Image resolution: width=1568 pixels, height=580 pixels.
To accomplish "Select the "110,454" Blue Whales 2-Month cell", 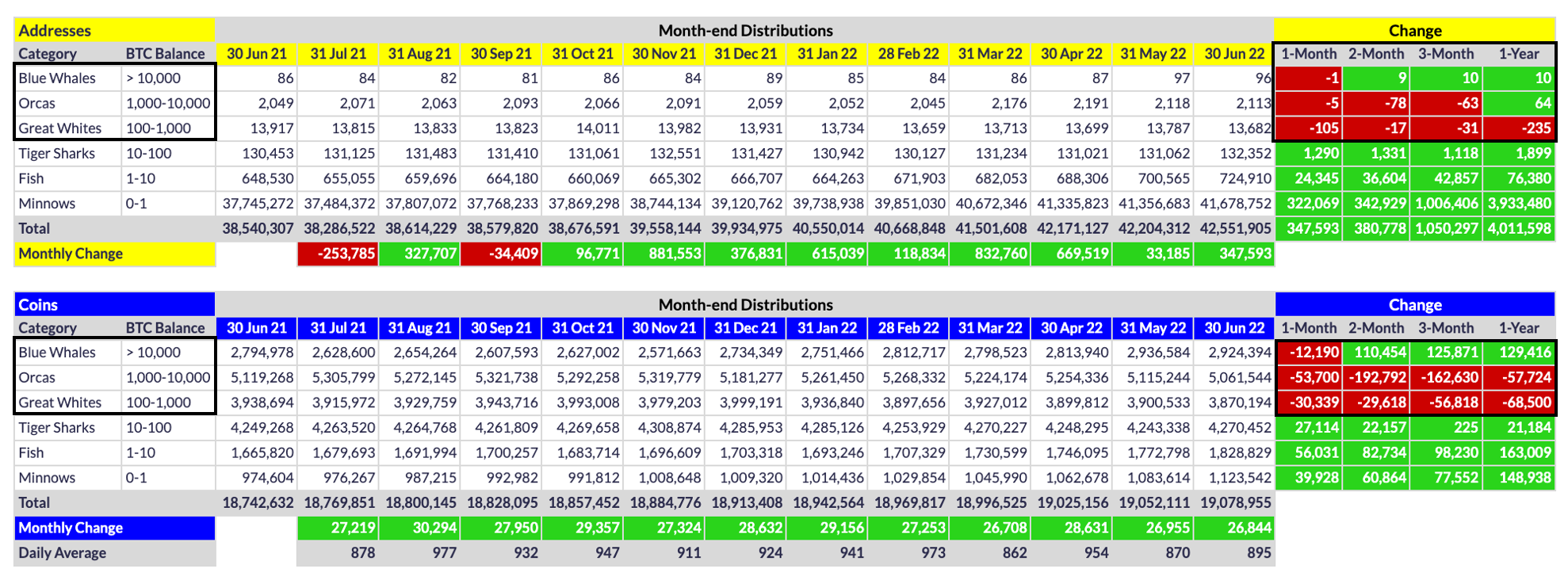I will click(1376, 352).
